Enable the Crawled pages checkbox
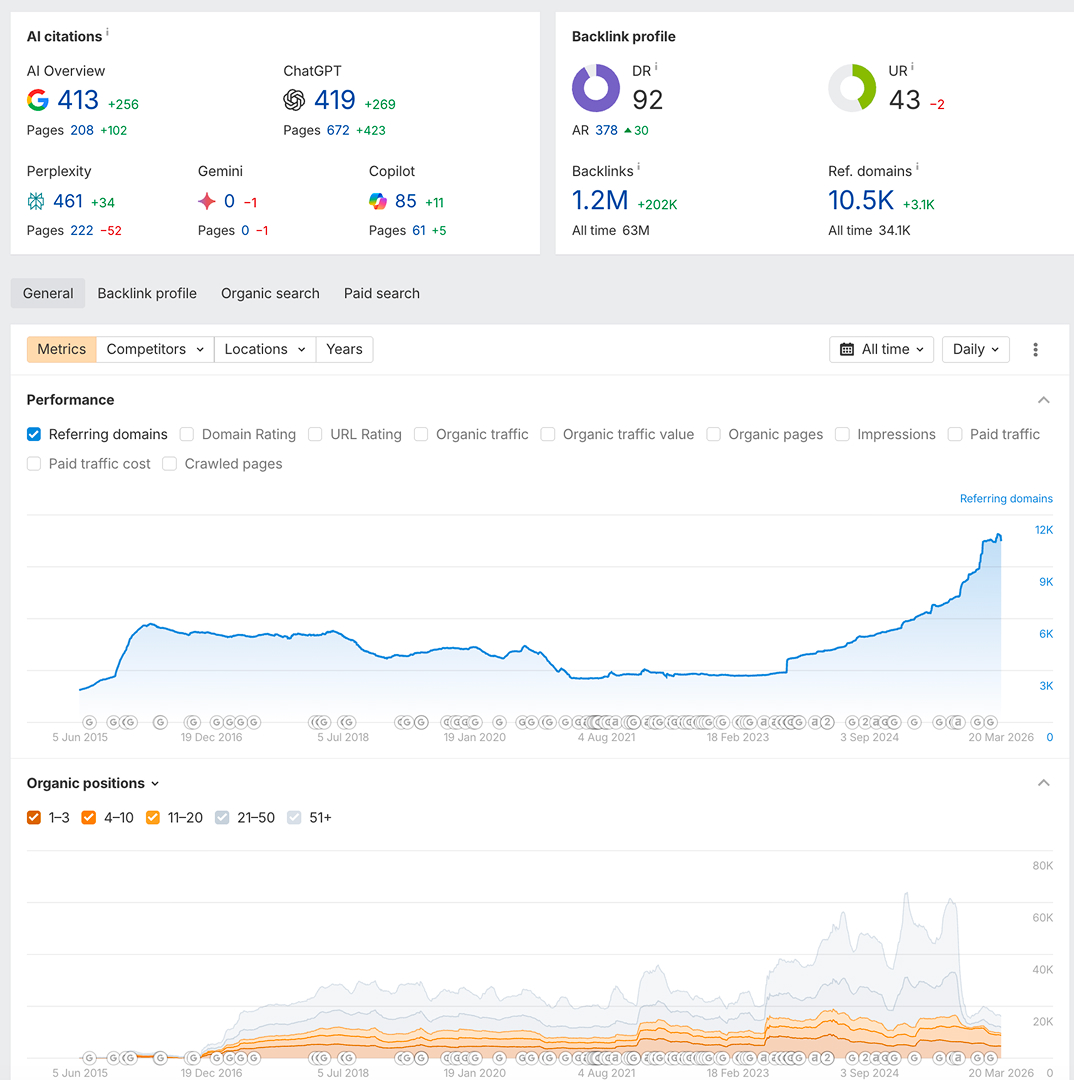 coord(170,464)
